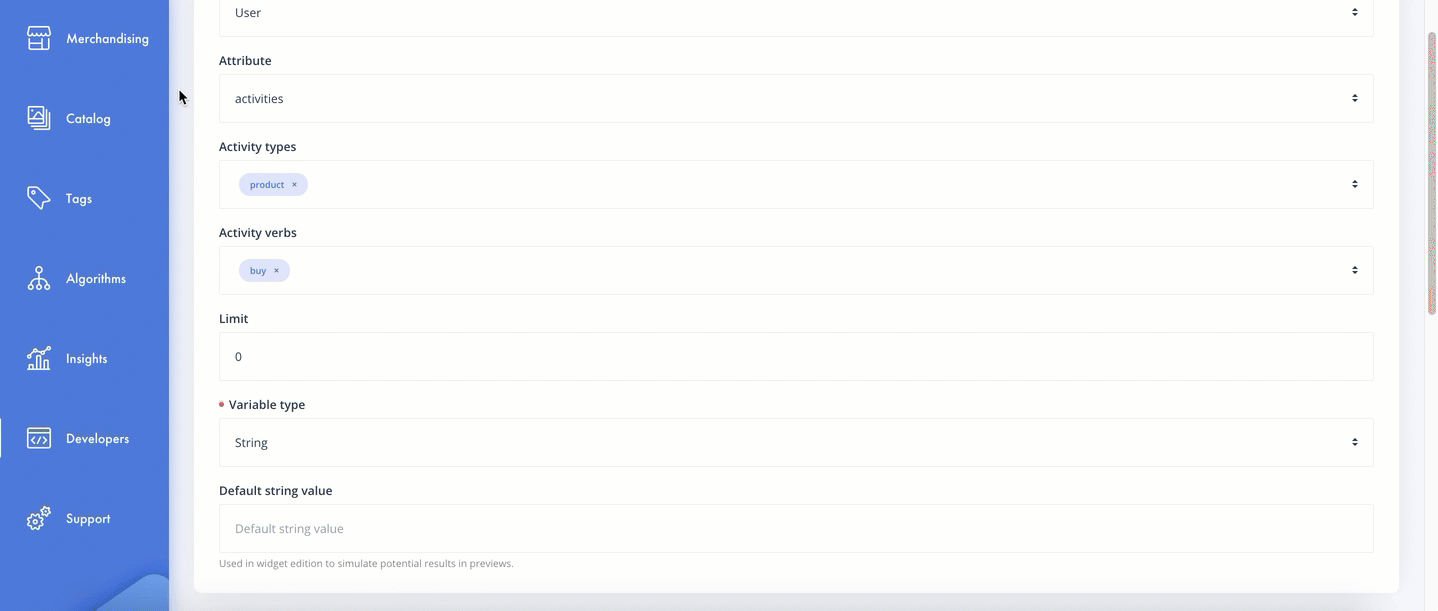The width and height of the screenshot is (1438, 611).
Task: Select Developers in sidebar
Action: coord(85,438)
